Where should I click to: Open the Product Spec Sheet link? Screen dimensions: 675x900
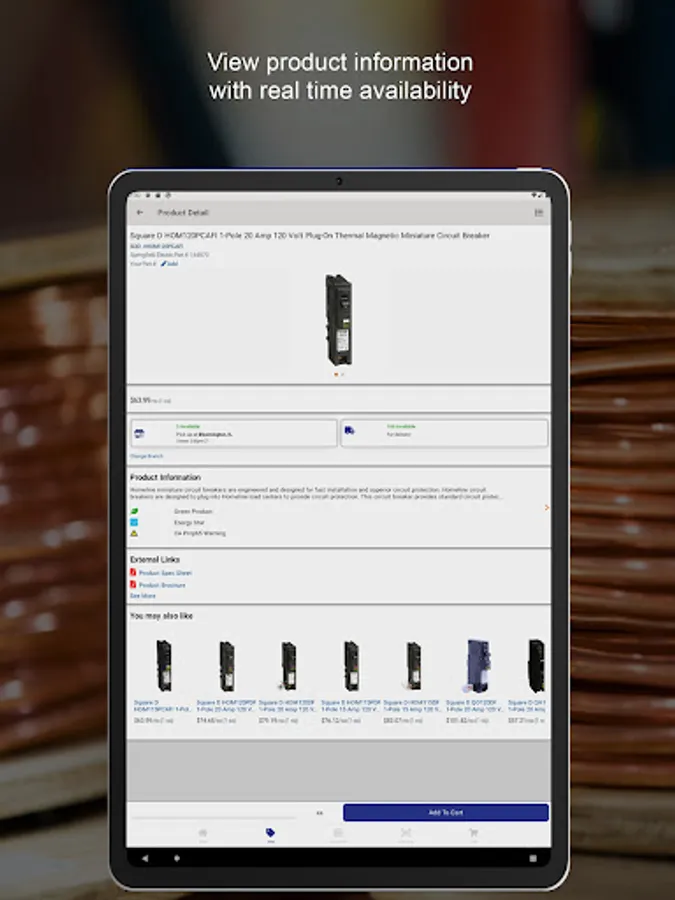165,573
